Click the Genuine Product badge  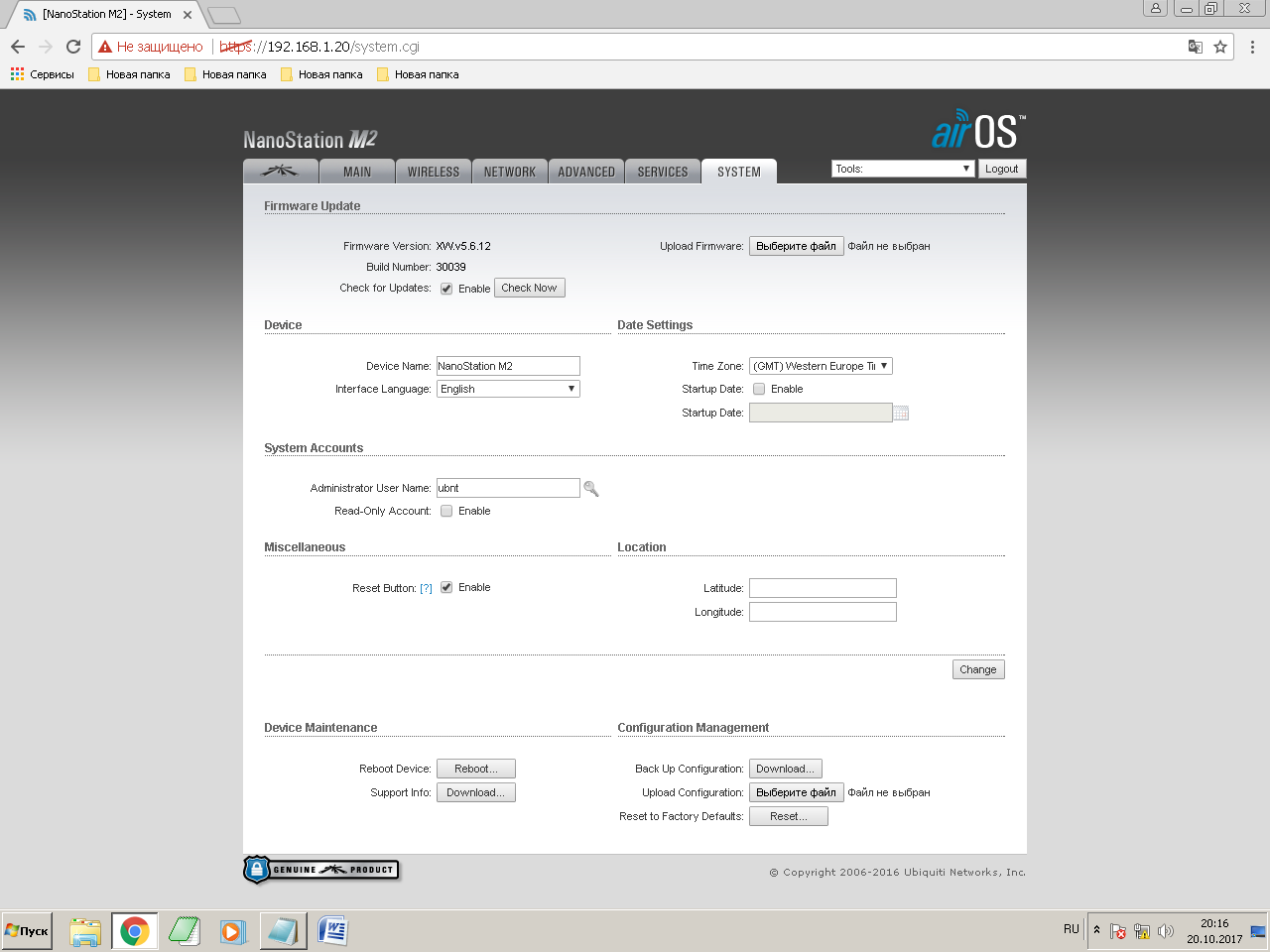[x=321, y=870]
